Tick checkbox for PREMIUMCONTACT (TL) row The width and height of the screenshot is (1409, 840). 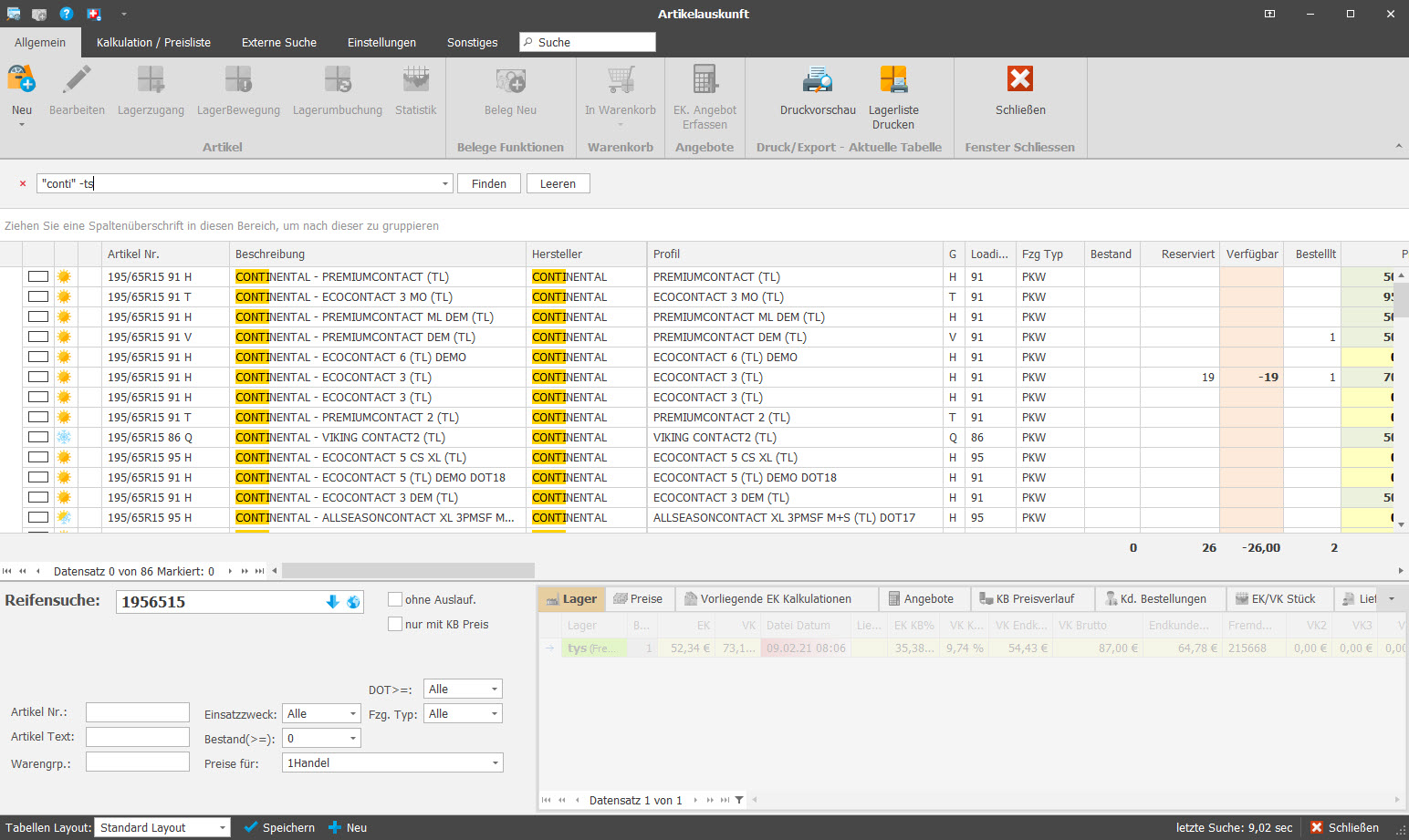coord(38,276)
